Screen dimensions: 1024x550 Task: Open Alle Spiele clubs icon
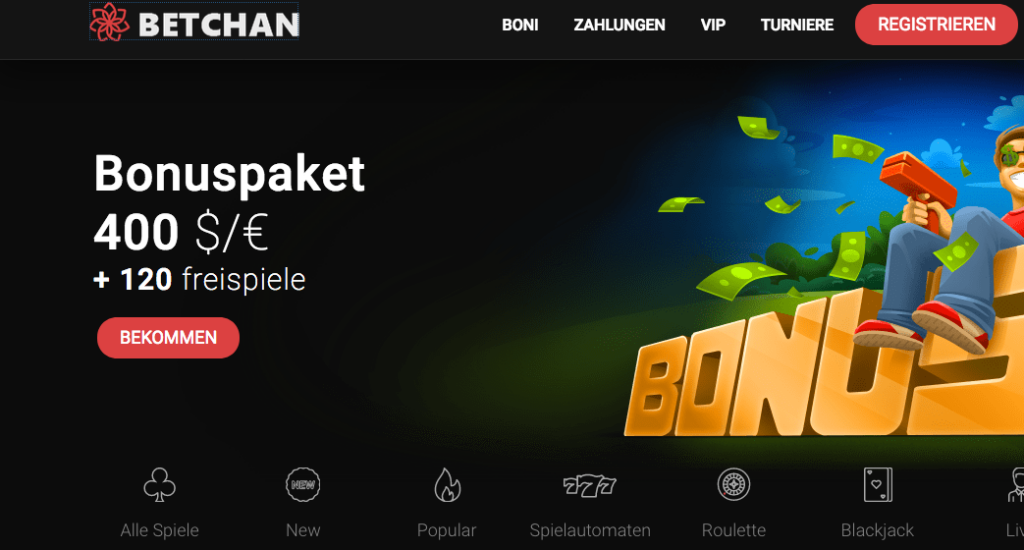click(x=159, y=485)
